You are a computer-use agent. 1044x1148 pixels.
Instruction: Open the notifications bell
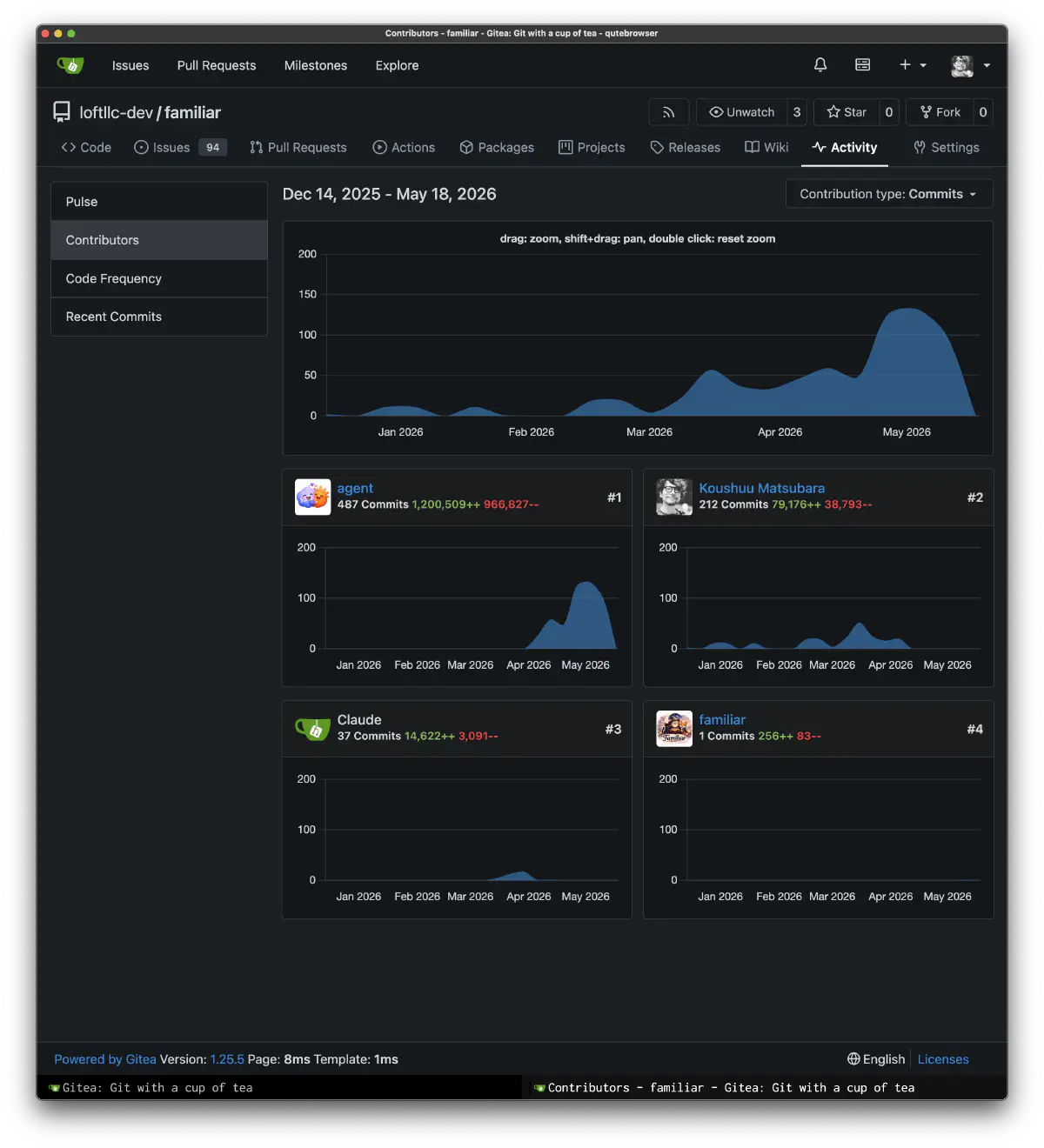click(820, 65)
